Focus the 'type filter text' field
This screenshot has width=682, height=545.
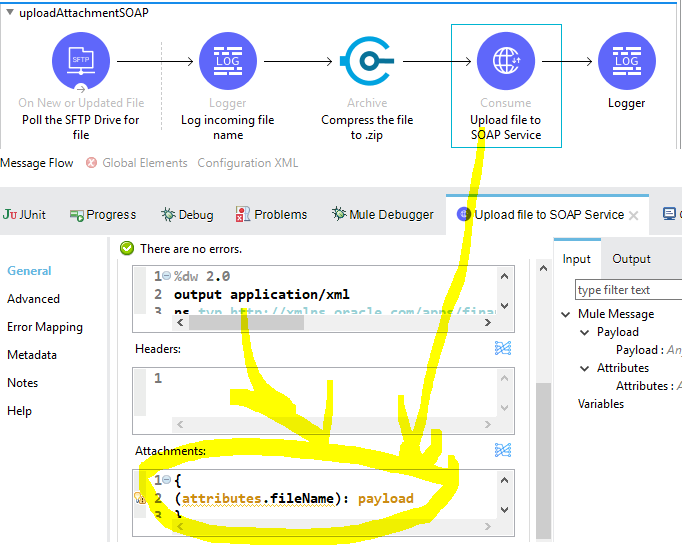629,290
